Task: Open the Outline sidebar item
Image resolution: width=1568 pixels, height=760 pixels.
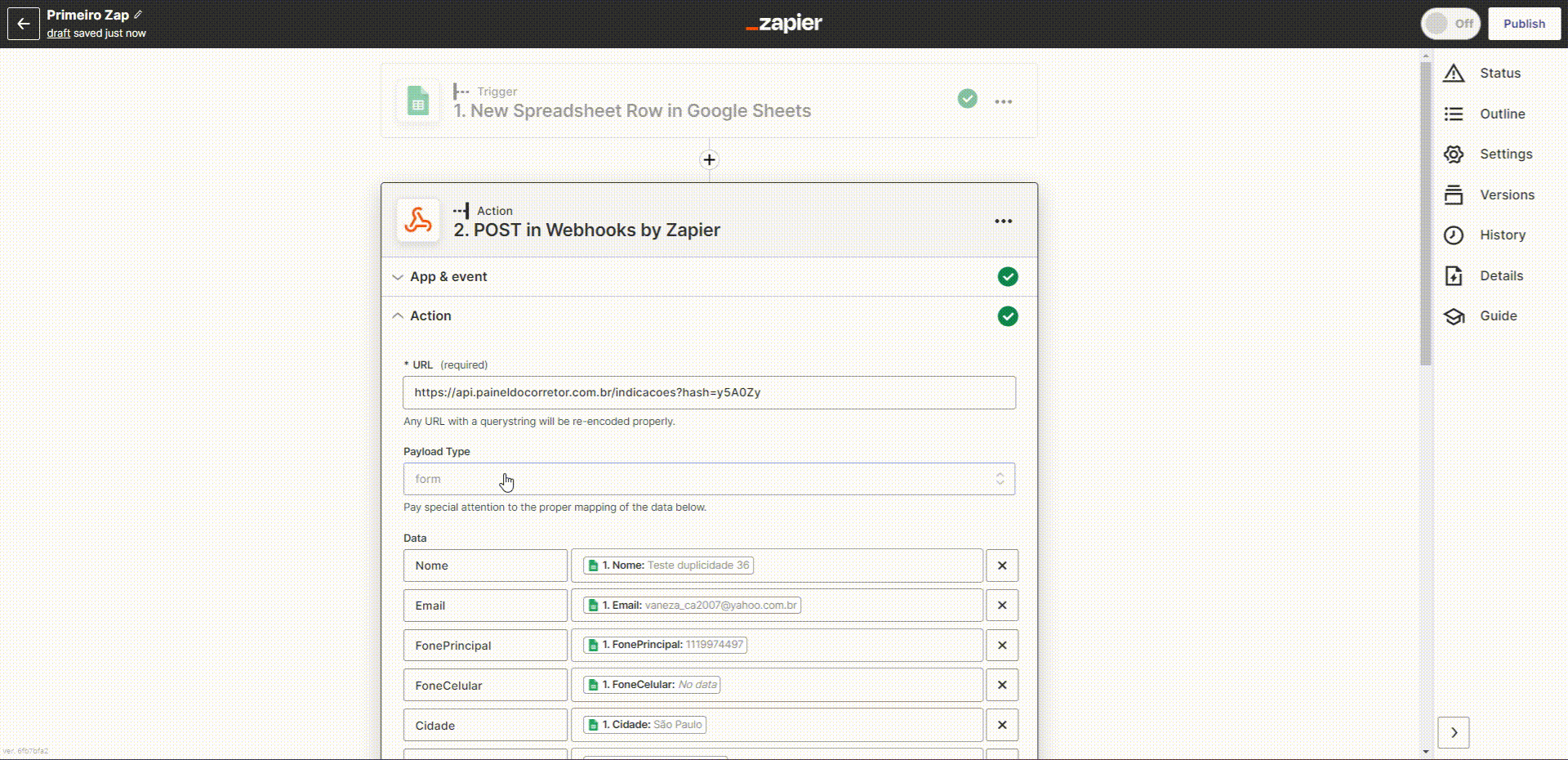Action: (x=1502, y=114)
